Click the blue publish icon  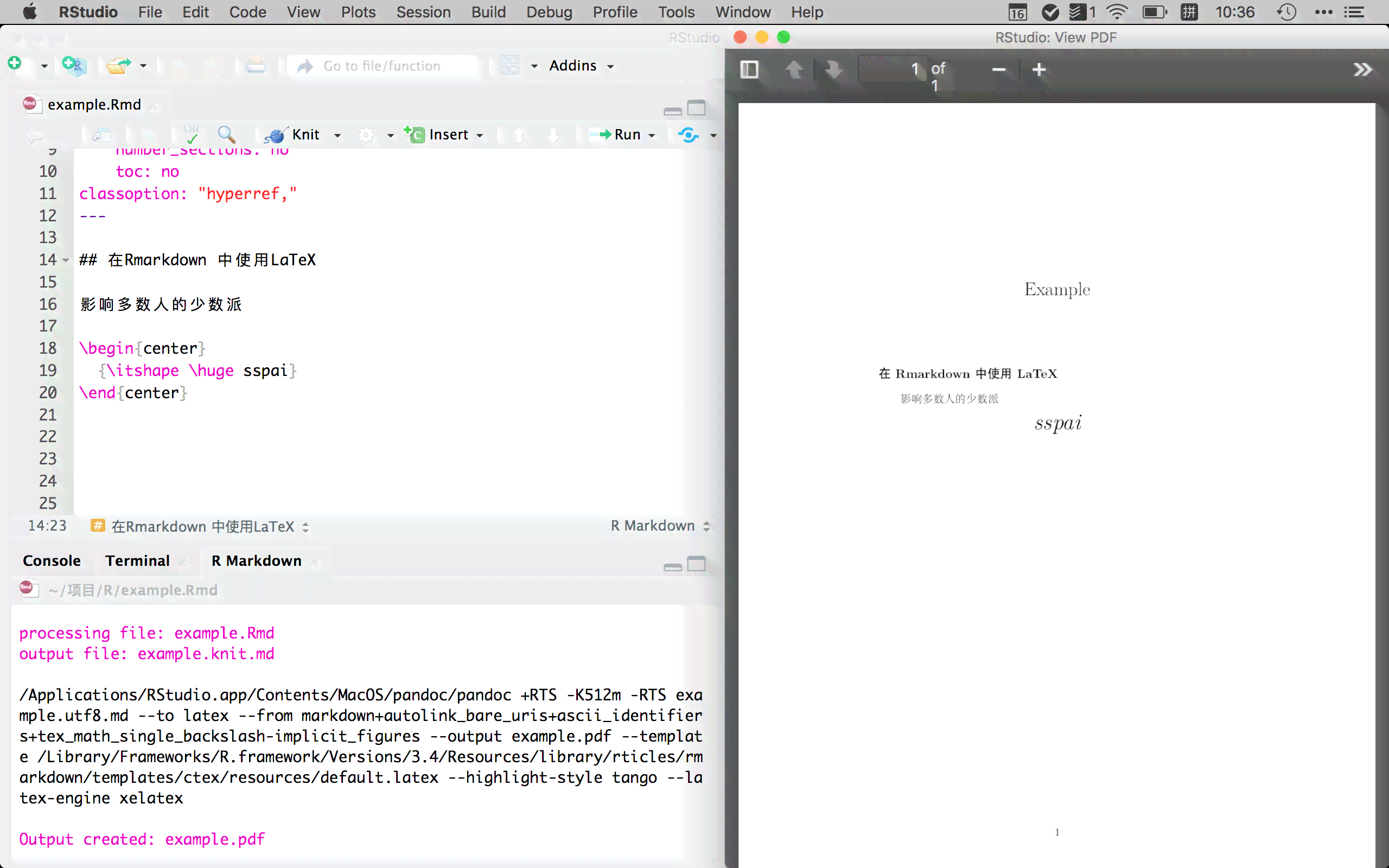pos(688,135)
